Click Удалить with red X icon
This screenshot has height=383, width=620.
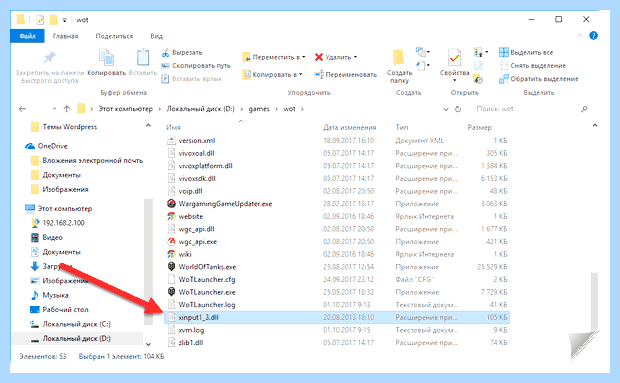tap(336, 57)
